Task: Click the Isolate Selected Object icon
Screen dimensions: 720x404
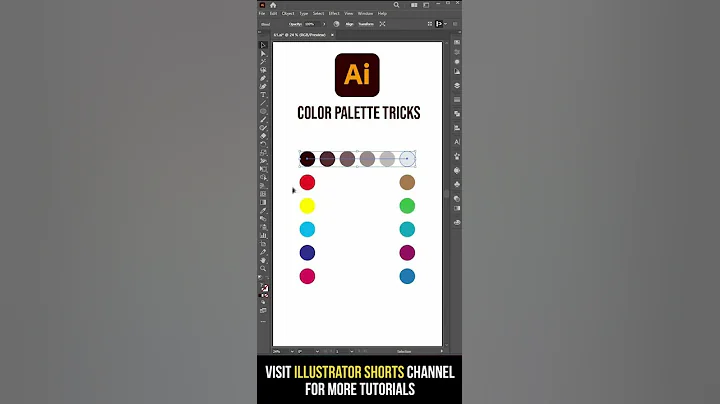Action: [382, 24]
